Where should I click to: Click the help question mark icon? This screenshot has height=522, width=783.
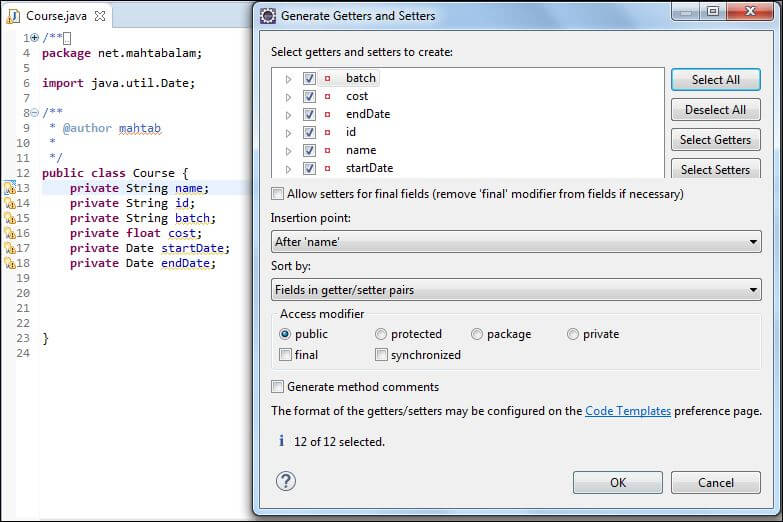point(286,481)
